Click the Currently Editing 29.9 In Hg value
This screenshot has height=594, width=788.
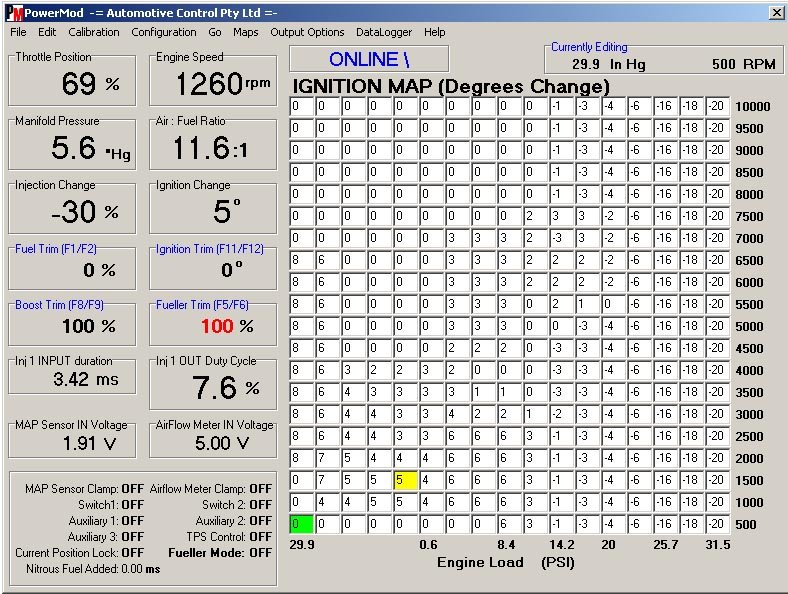[609, 64]
